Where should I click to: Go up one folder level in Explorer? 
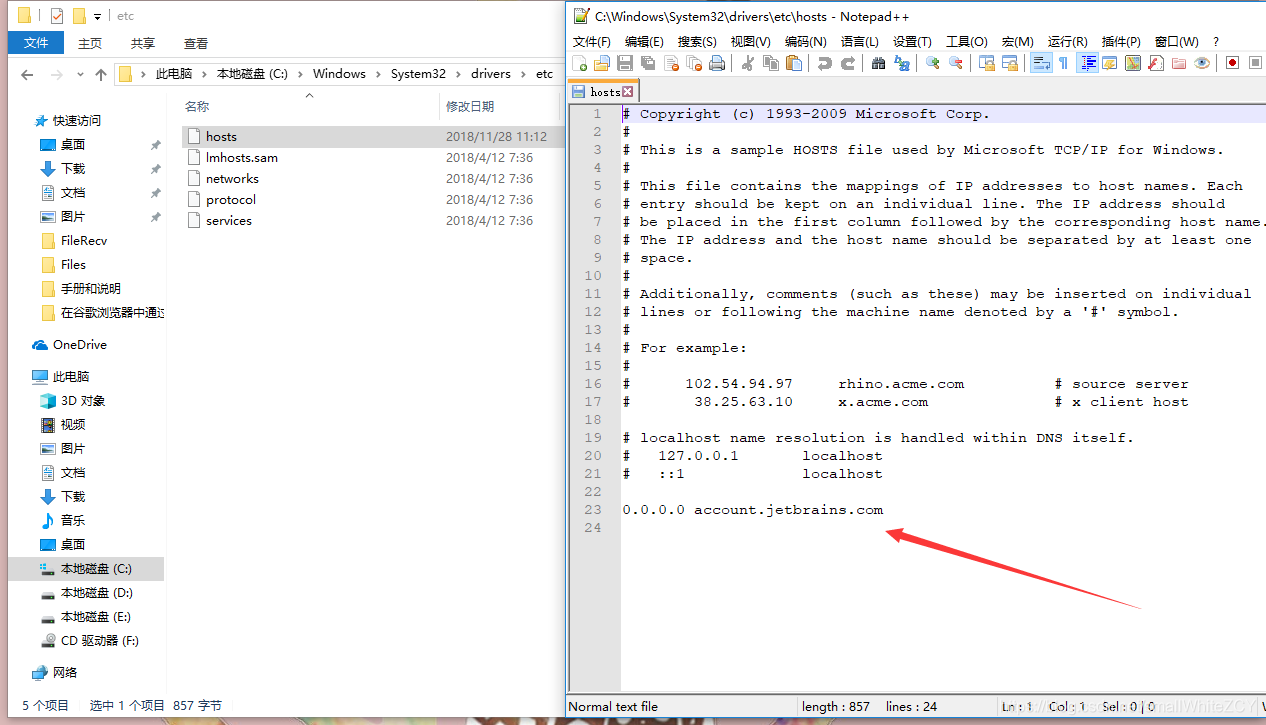click(101, 75)
